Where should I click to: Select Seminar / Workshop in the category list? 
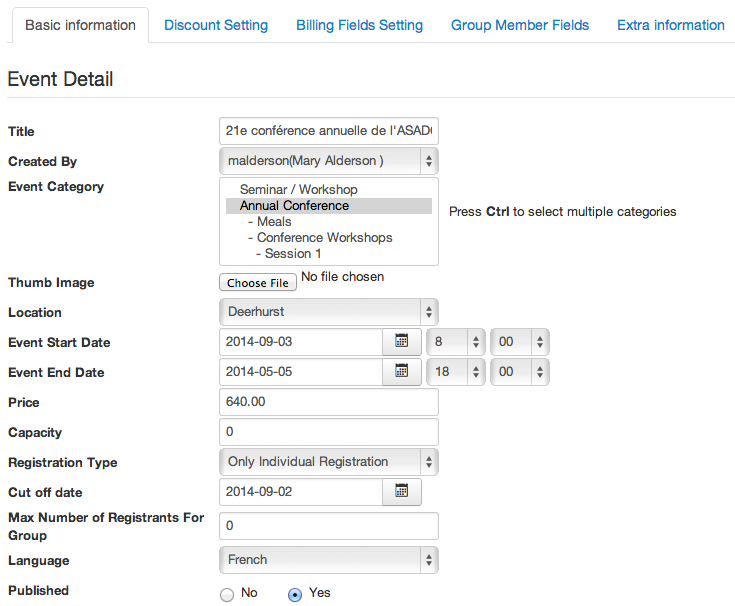[298, 190]
